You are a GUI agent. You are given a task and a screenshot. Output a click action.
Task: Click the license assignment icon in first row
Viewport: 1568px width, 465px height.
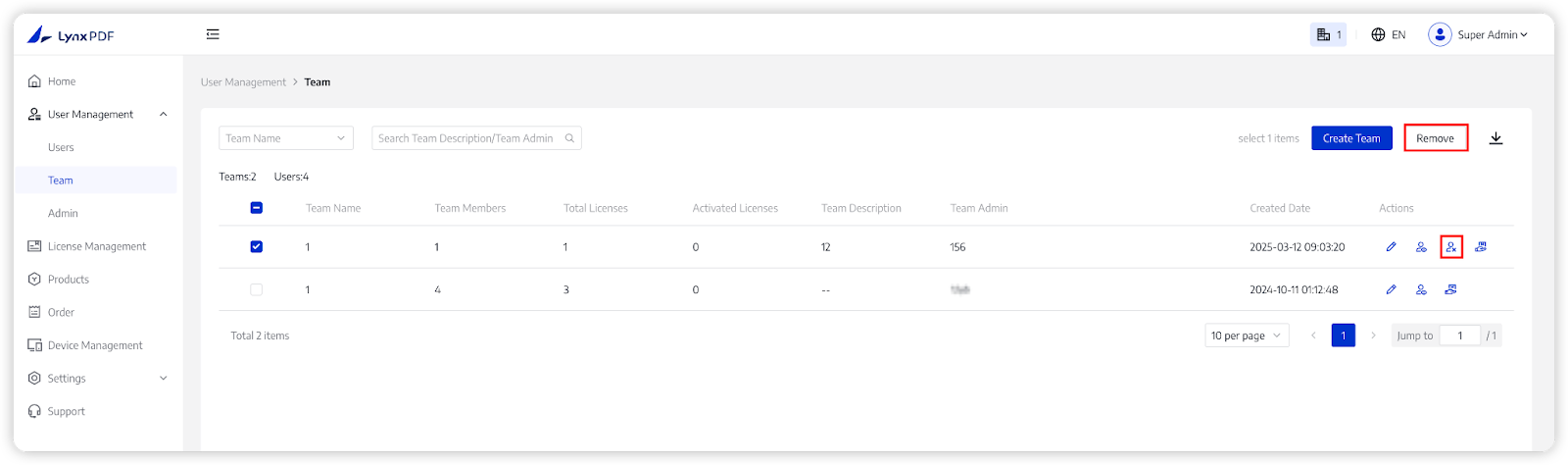[x=1481, y=247]
